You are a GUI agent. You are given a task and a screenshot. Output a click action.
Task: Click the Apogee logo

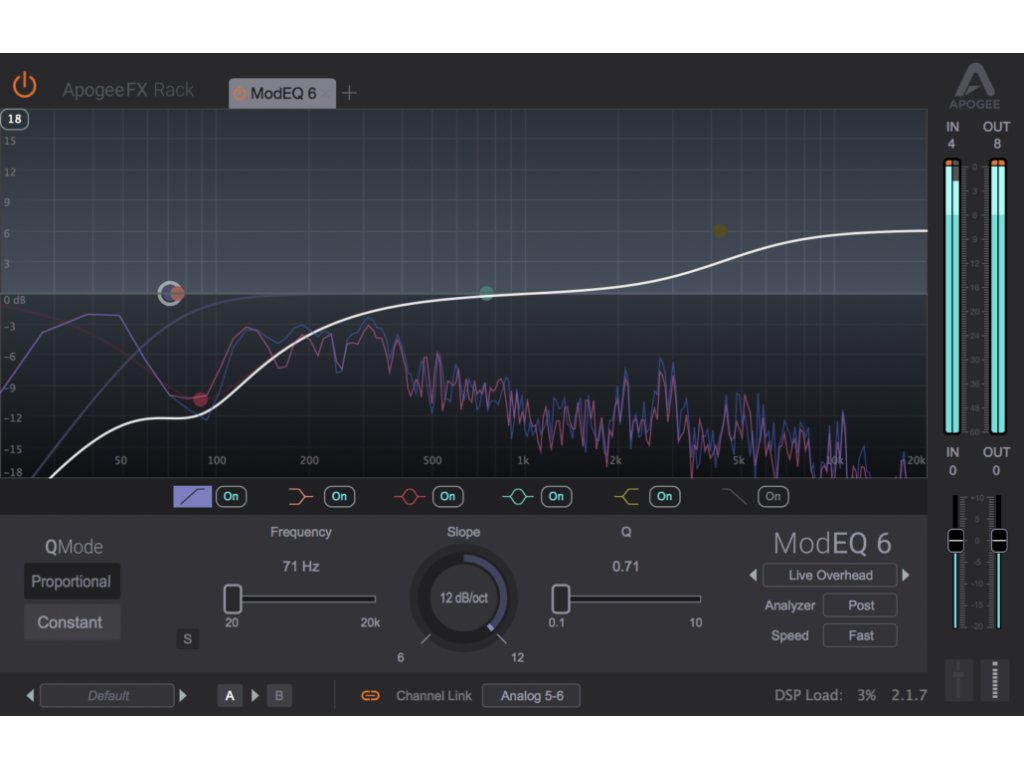coord(974,86)
